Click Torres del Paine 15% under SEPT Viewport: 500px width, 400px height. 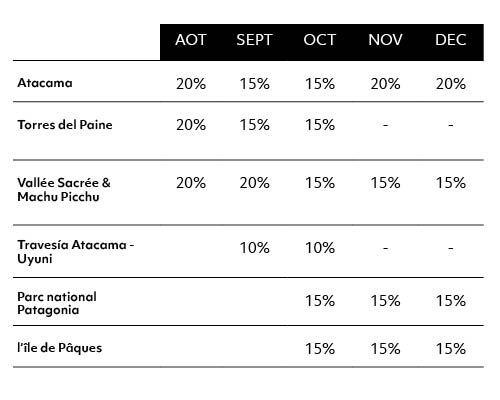tap(254, 125)
